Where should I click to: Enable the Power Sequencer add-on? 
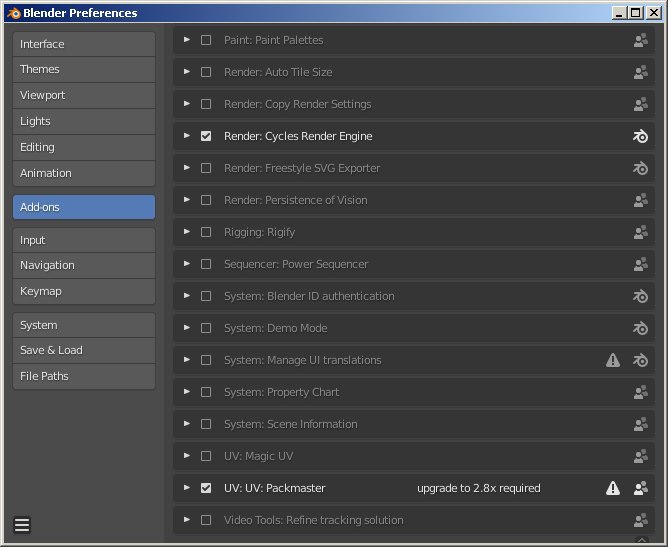pyautogui.click(x=206, y=264)
